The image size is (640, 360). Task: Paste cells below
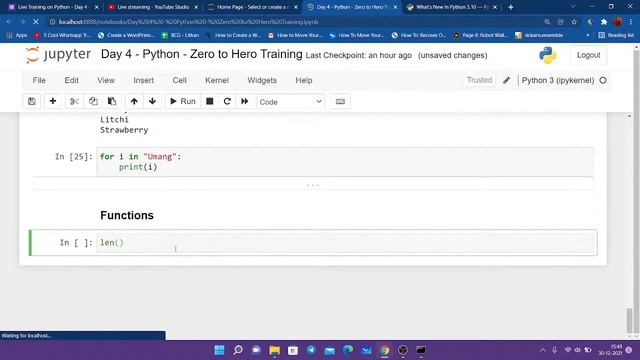pyautogui.click(x=112, y=101)
